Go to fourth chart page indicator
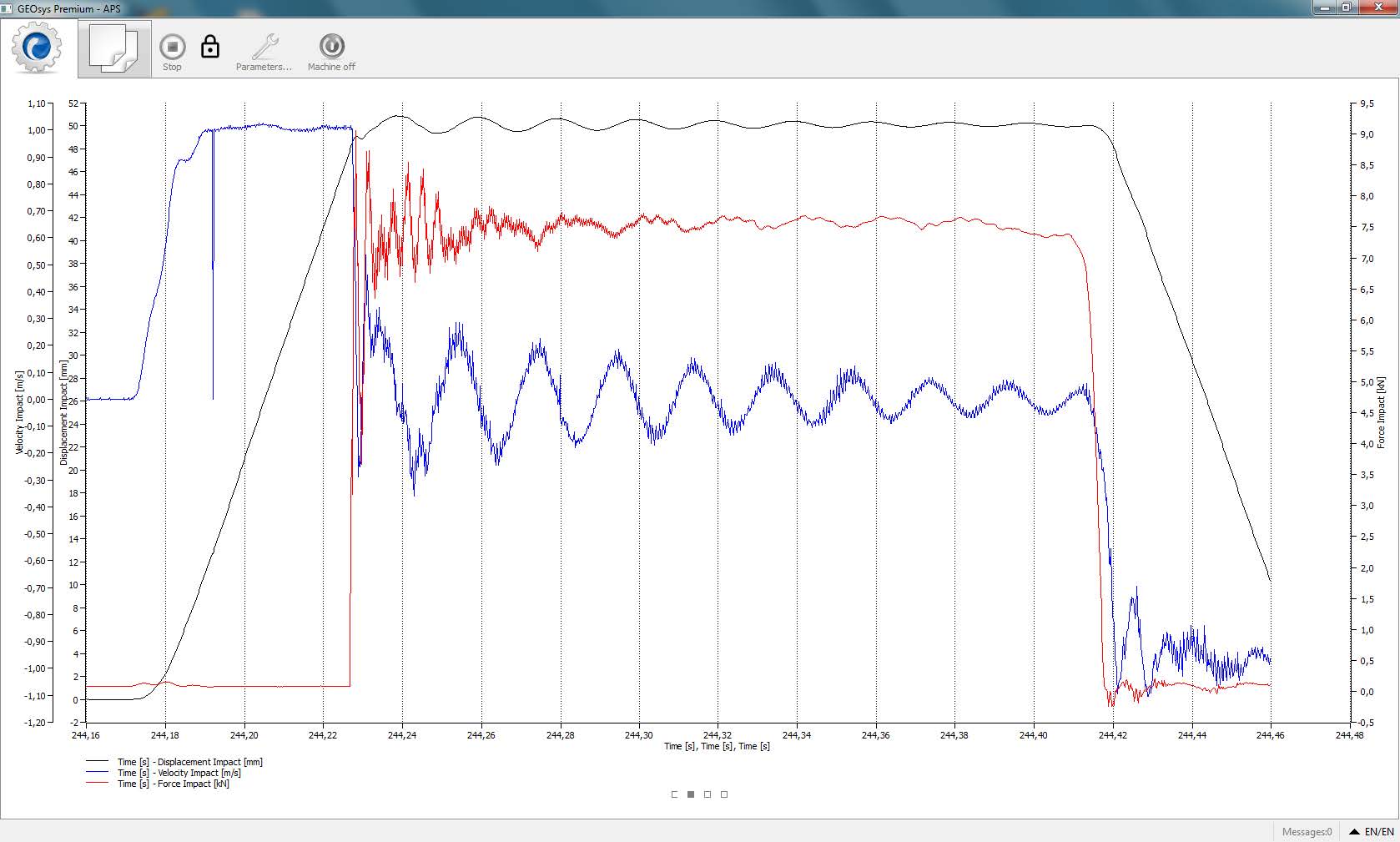 pyautogui.click(x=724, y=794)
